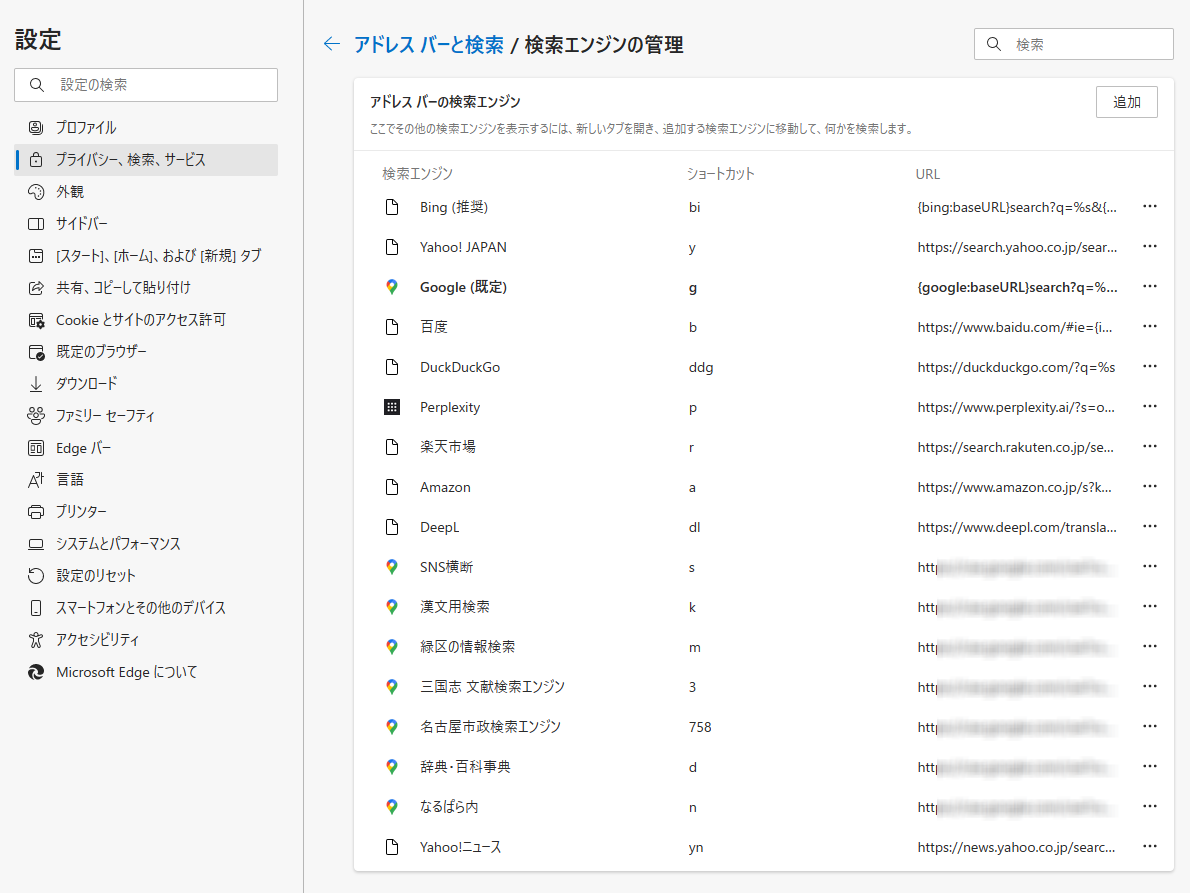
Task: Click the ダウンロード download arrow icon
Action: click(x=36, y=384)
